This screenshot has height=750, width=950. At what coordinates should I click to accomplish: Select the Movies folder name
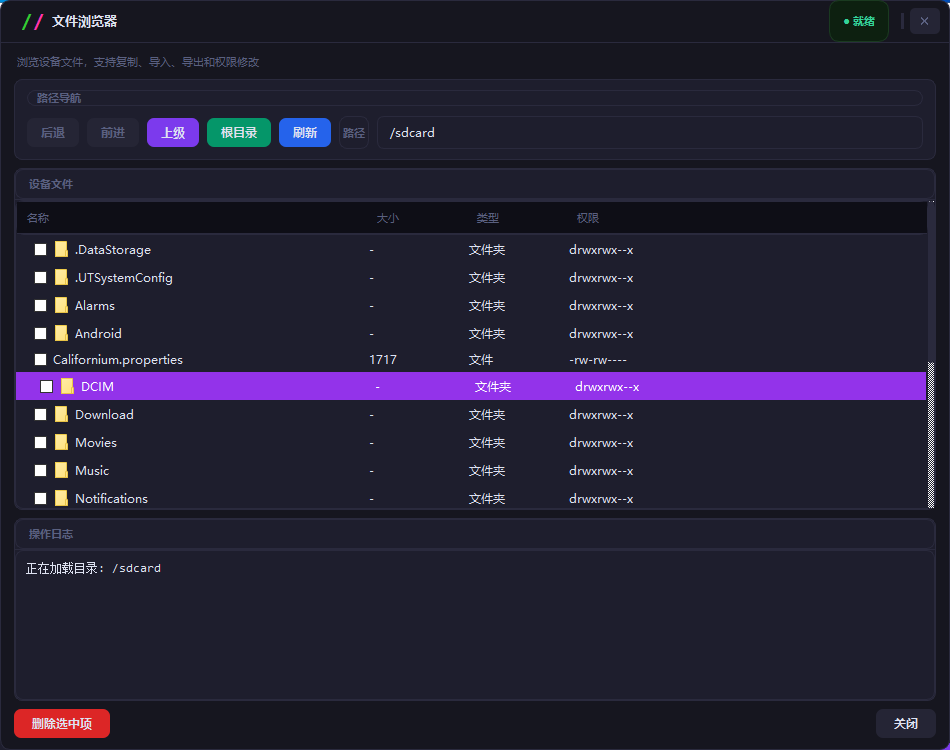click(x=96, y=442)
